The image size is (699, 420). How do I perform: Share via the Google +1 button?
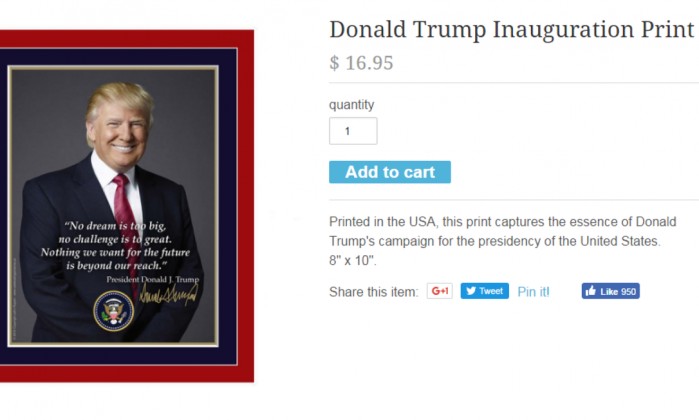(x=440, y=291)
